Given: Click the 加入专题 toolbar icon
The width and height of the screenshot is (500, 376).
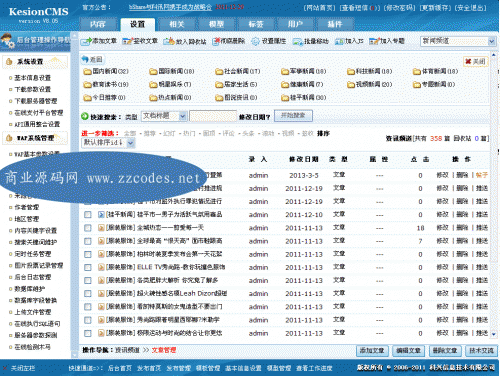Looking at the screenshot, I should point(374,41).
